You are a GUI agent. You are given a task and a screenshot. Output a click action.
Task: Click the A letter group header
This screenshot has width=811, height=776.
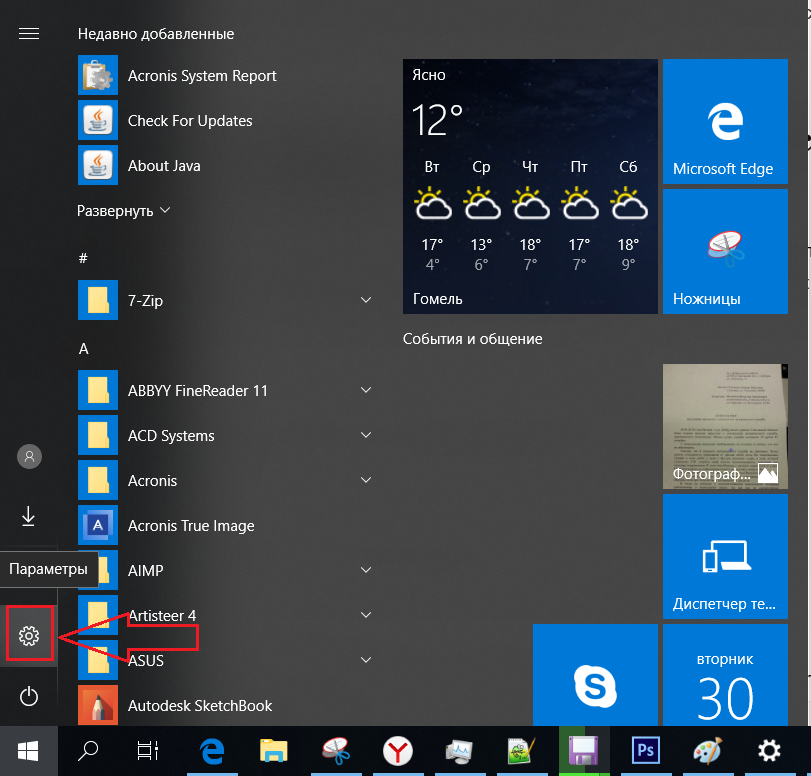click(83, 349)
